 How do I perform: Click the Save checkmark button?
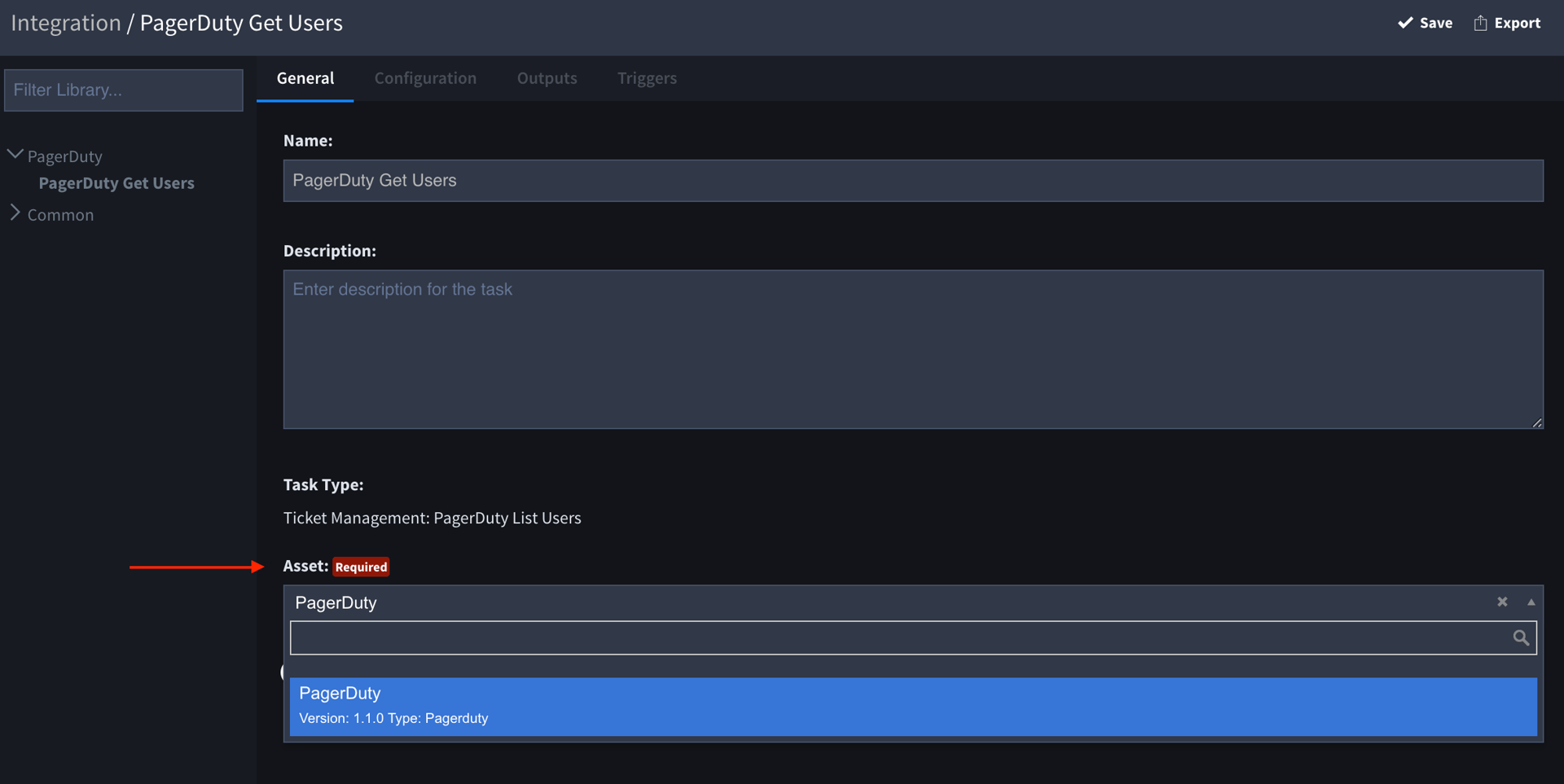tap(1425, 23)
